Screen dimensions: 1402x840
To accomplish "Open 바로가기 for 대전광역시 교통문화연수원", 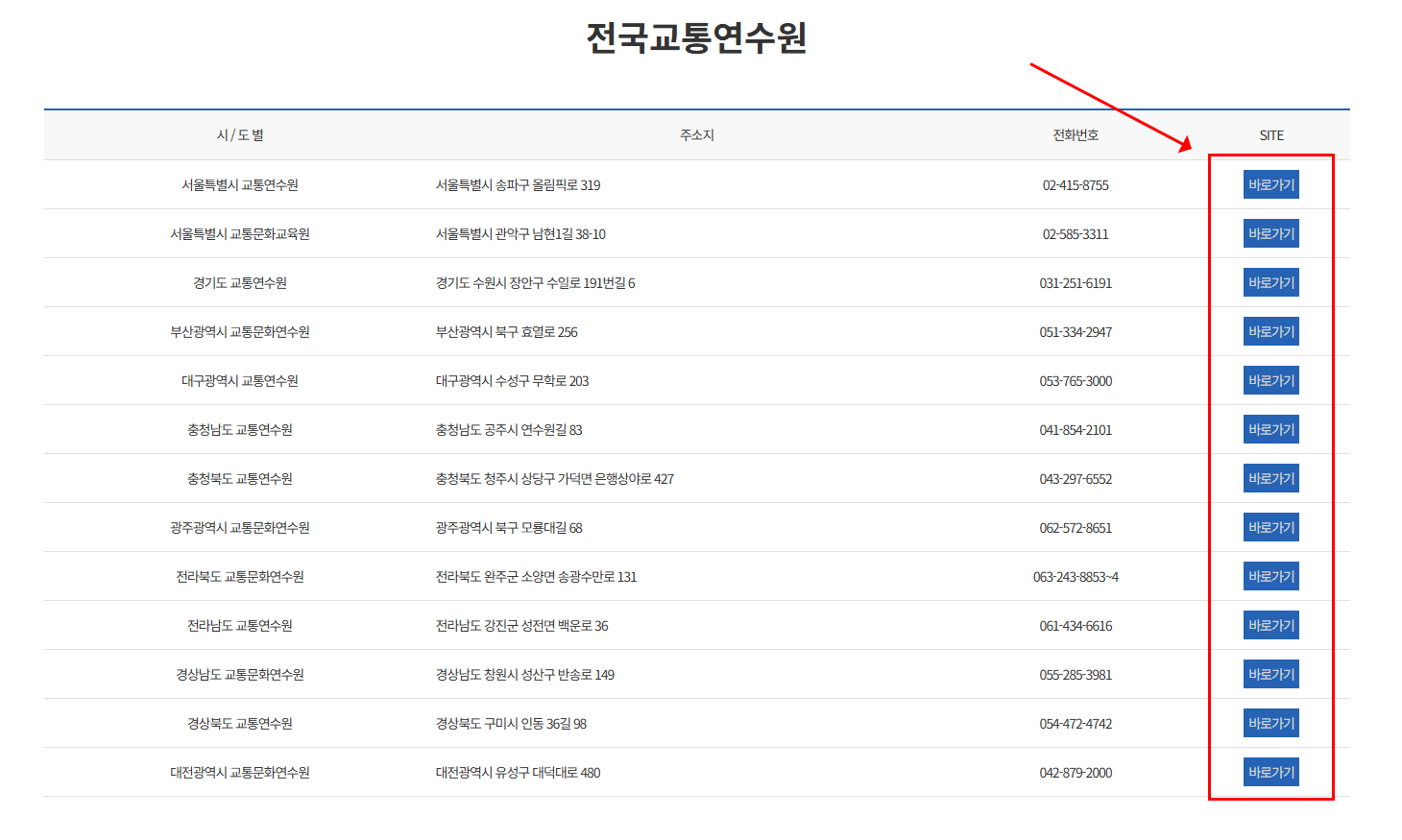I will pyautogui.click(x=1270, y=772).
